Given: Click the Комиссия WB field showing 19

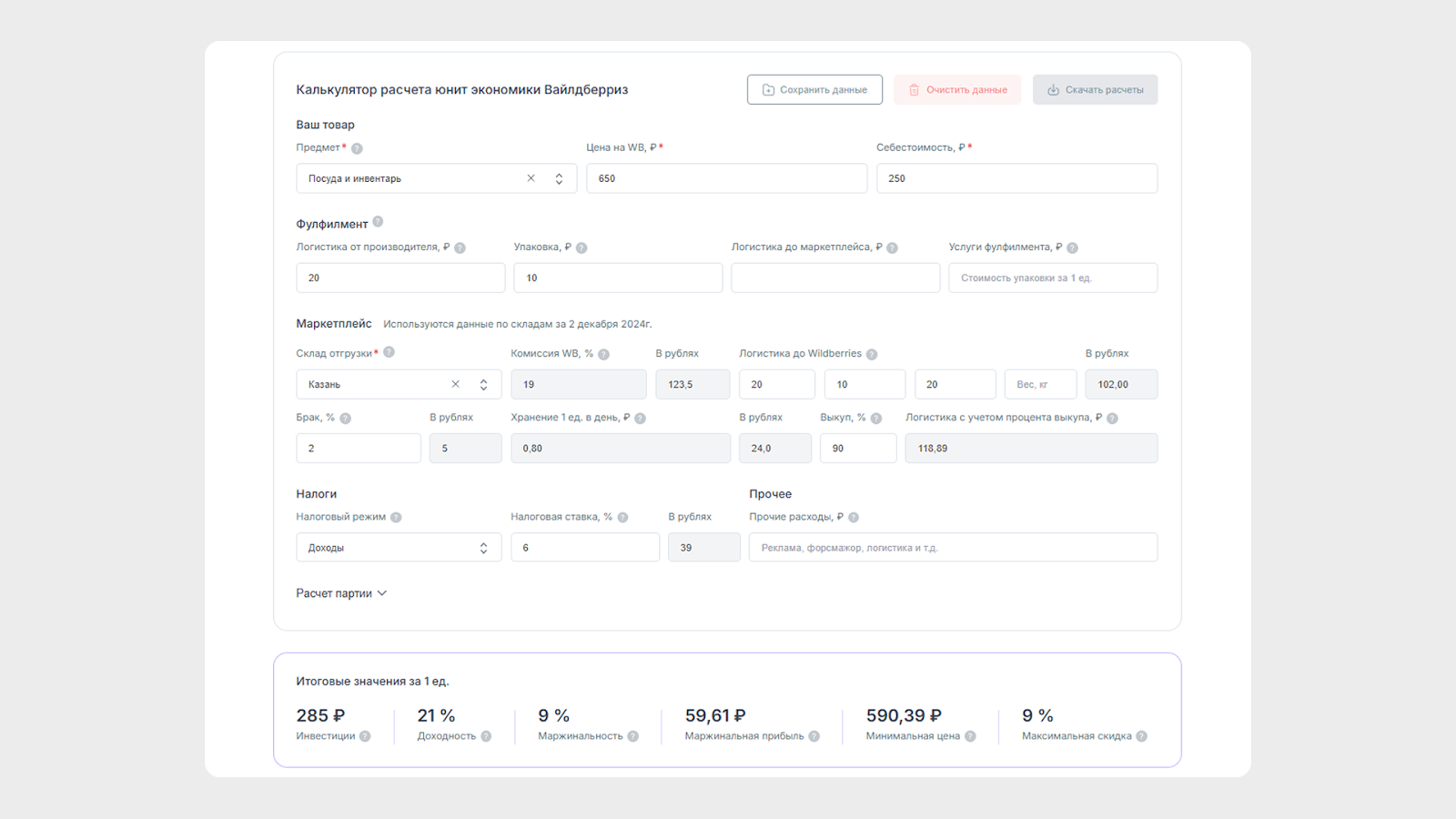Looking at the screenshot, I should click(x=579, y=384).
